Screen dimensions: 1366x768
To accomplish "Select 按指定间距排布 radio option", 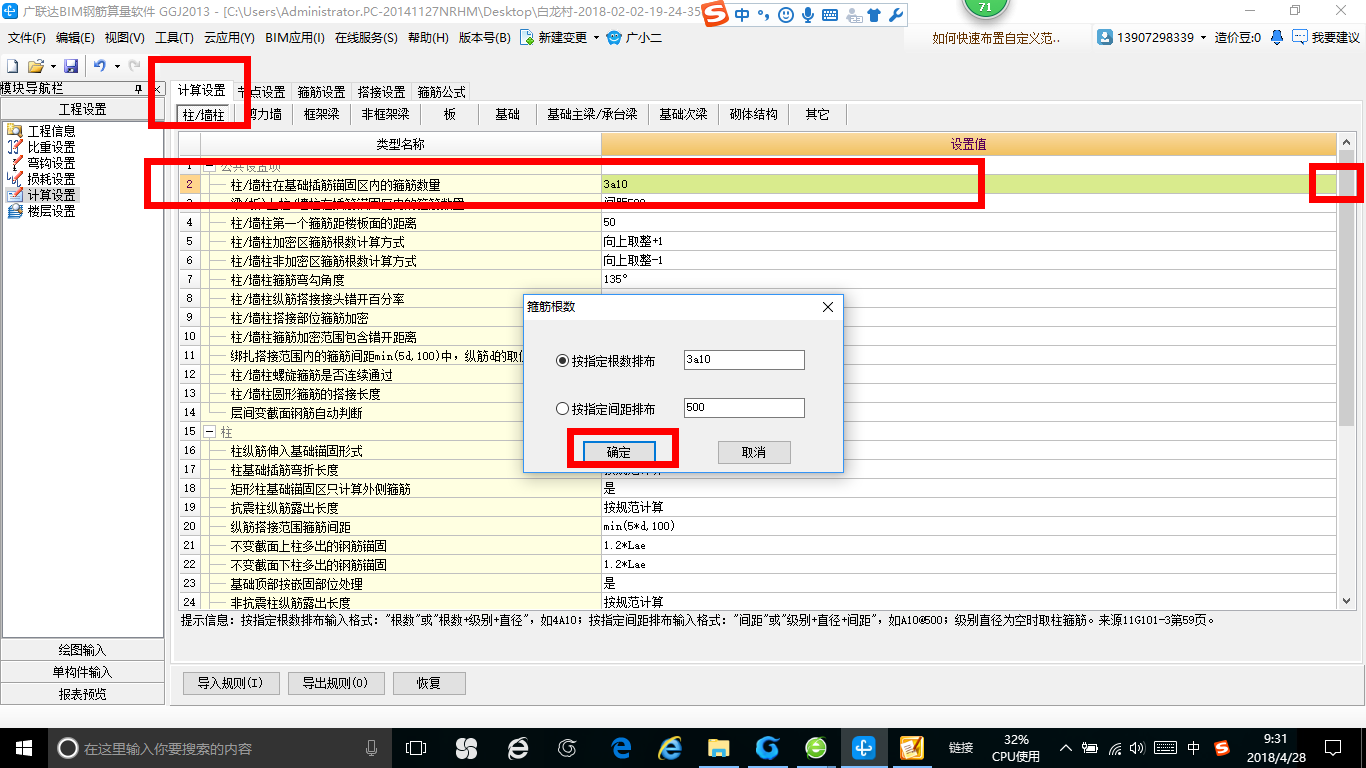I will point(562,408).
